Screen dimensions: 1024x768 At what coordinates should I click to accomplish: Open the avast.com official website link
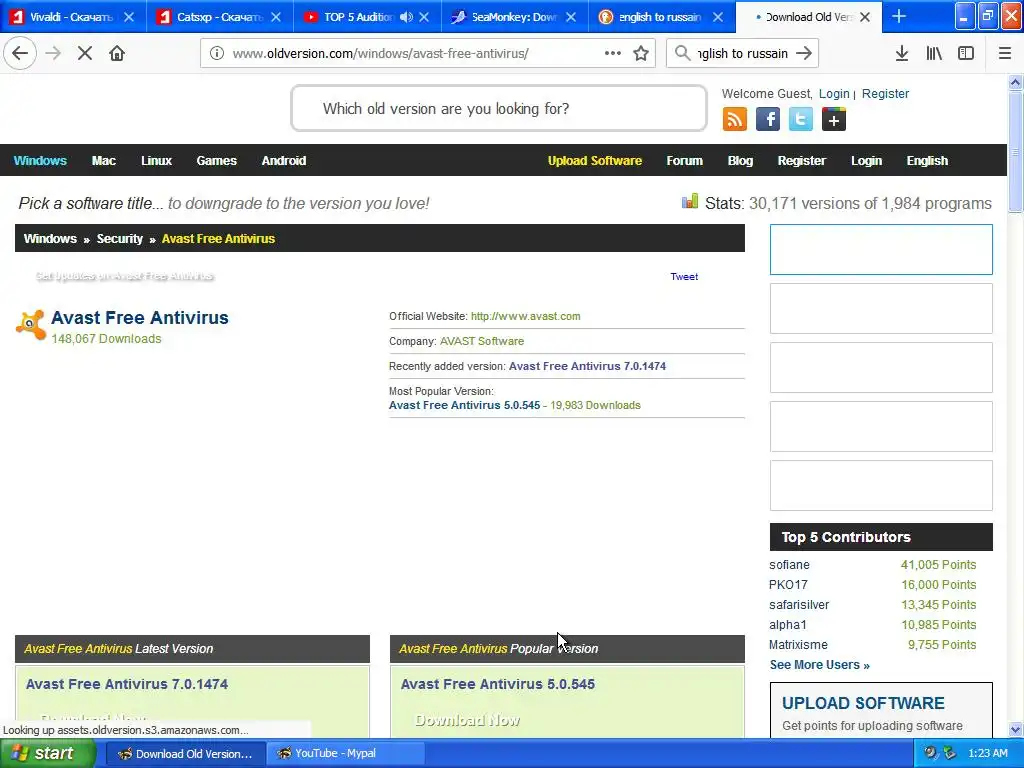(525, 316)
